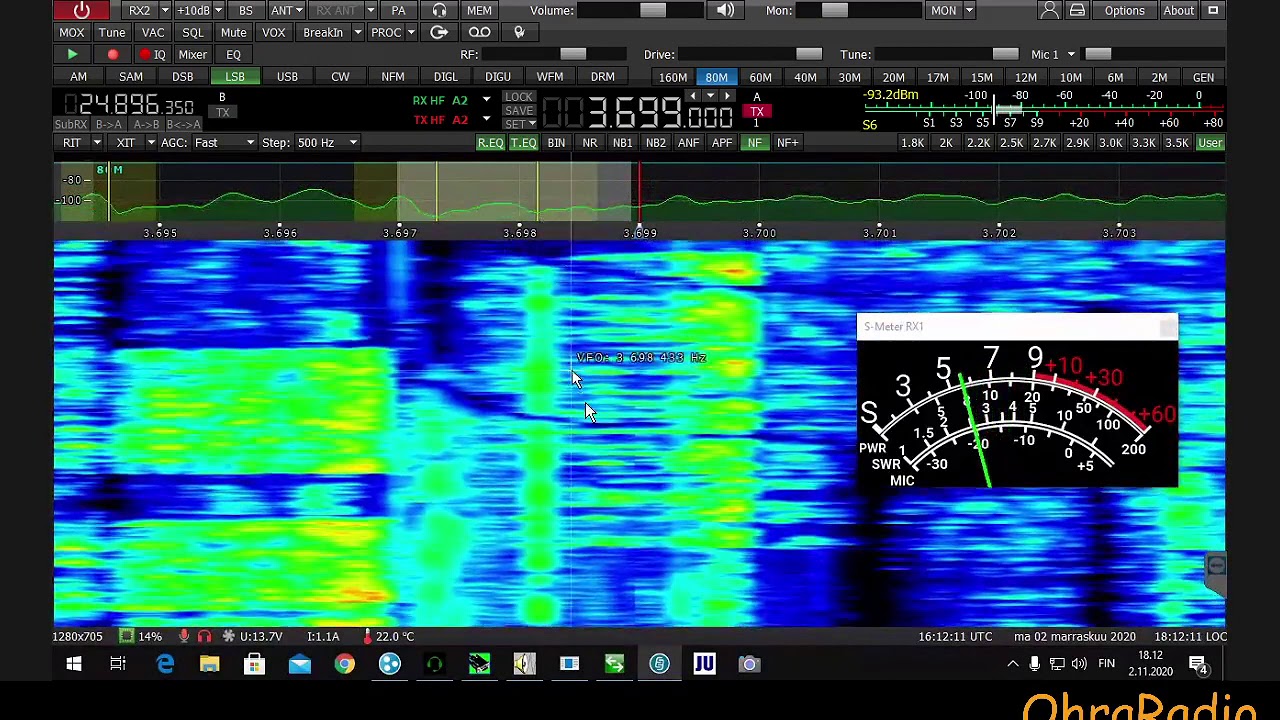Switch to the 40M band
Screen dimensions: 1280x720
[x=805, y=78]
